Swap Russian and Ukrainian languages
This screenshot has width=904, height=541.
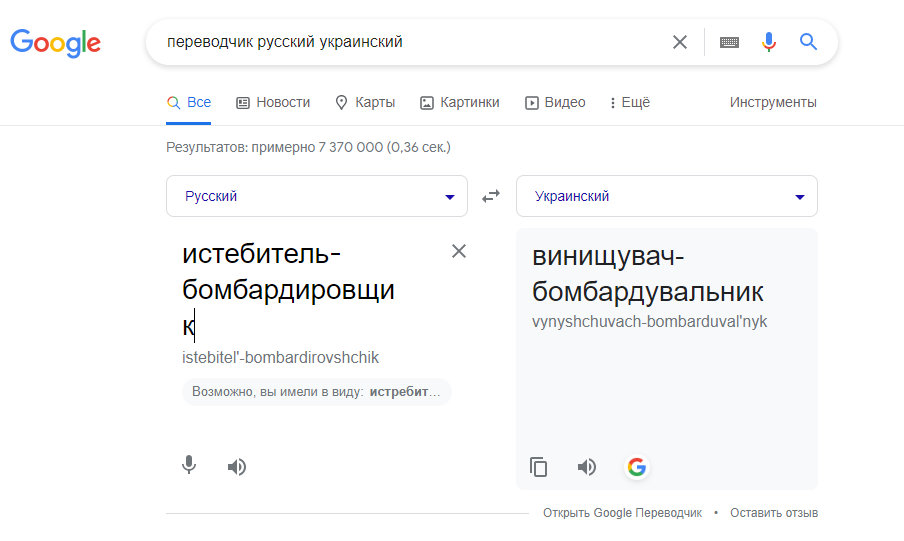point(491,197)
